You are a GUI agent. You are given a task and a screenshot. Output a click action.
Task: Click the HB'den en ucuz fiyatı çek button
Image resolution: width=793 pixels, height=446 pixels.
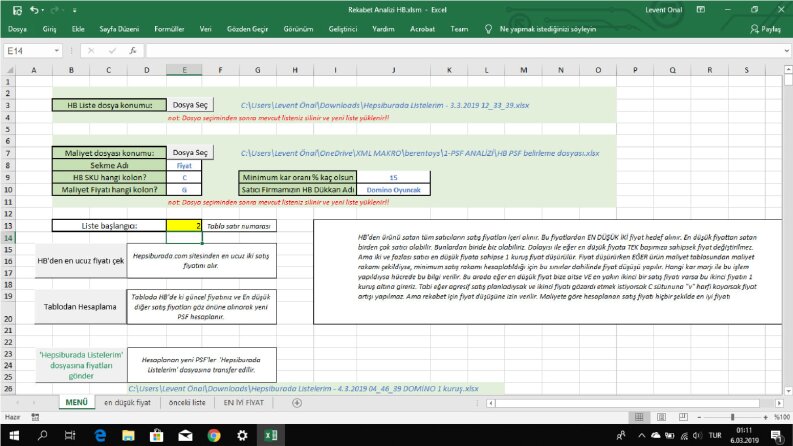(x=81, y=260)
